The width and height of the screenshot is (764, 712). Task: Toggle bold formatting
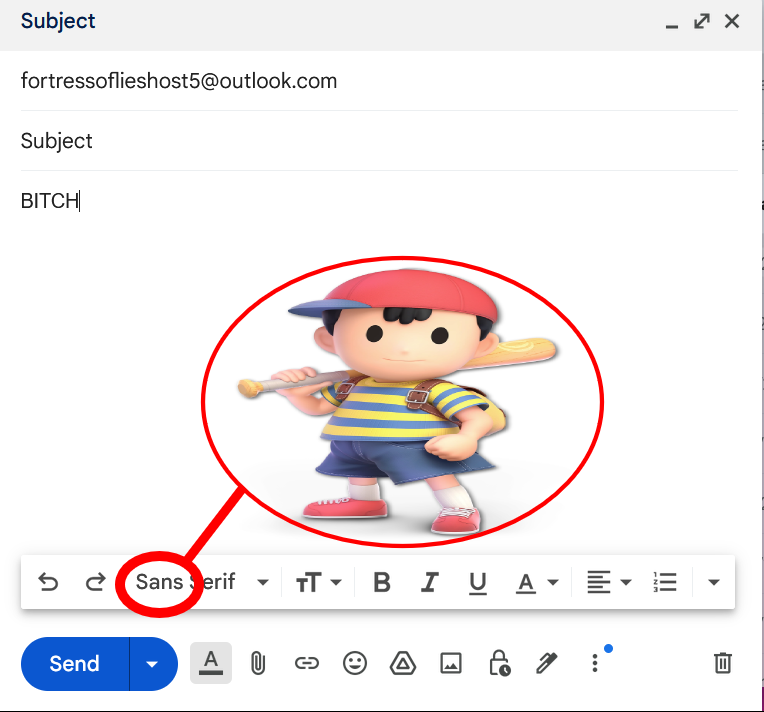pyautogui.click(x=382, y=582)
